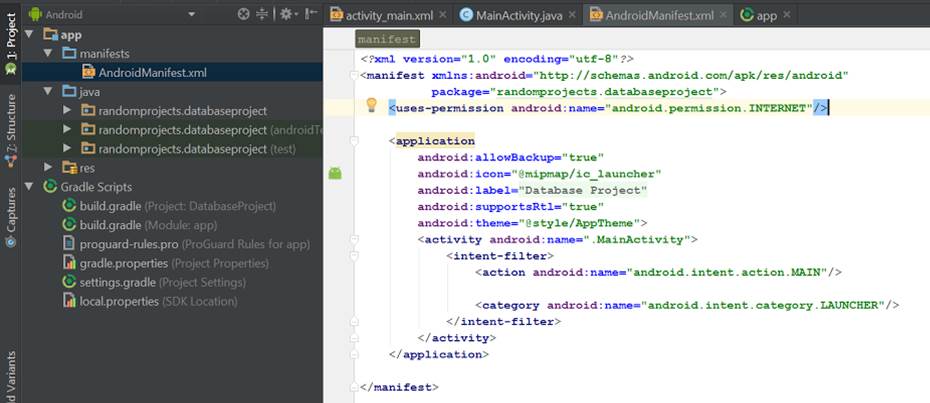Expand the randomprojects.databaseproject (test) package
The image size is (930, 403).
pos(67,148)
